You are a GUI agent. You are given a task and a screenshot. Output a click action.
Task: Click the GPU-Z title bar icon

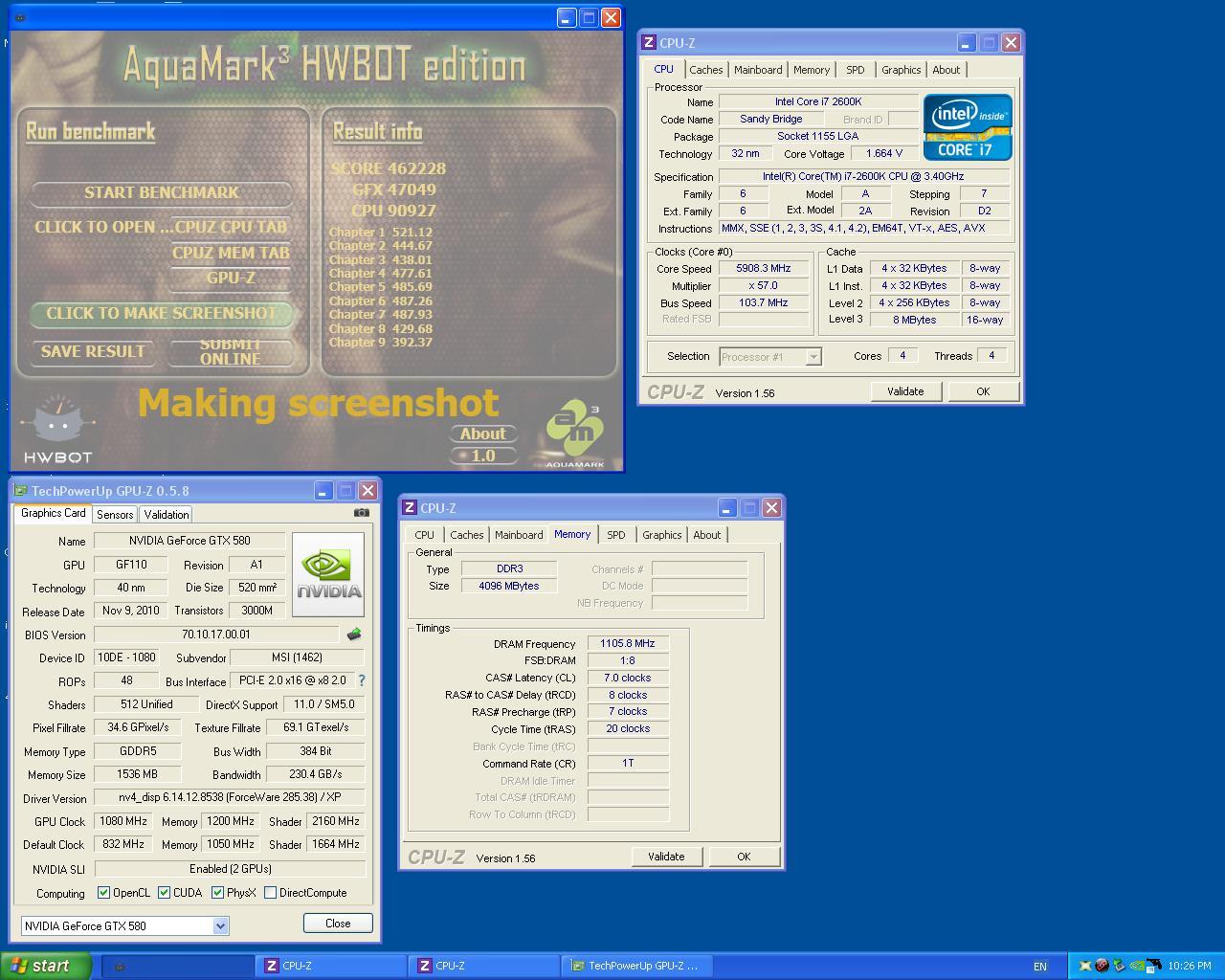21,491
